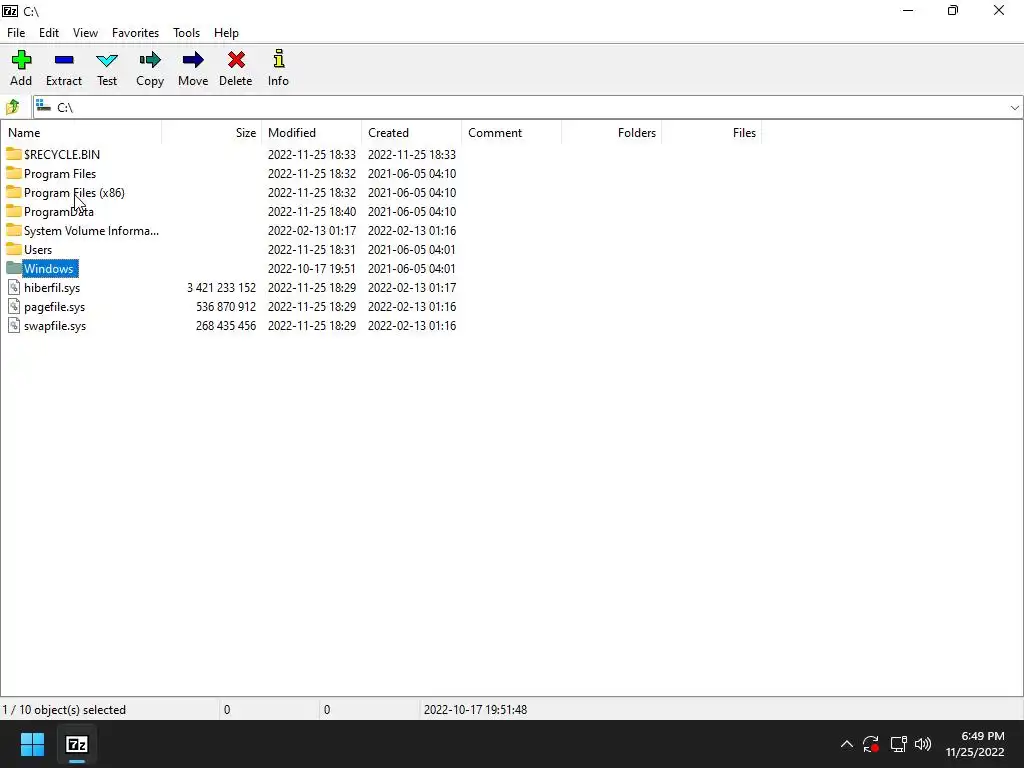This screenshot has height=768, width=1024.
Task: Click status bar '1 / 10 object(s) selected'
Action: (x=64, y=710)
